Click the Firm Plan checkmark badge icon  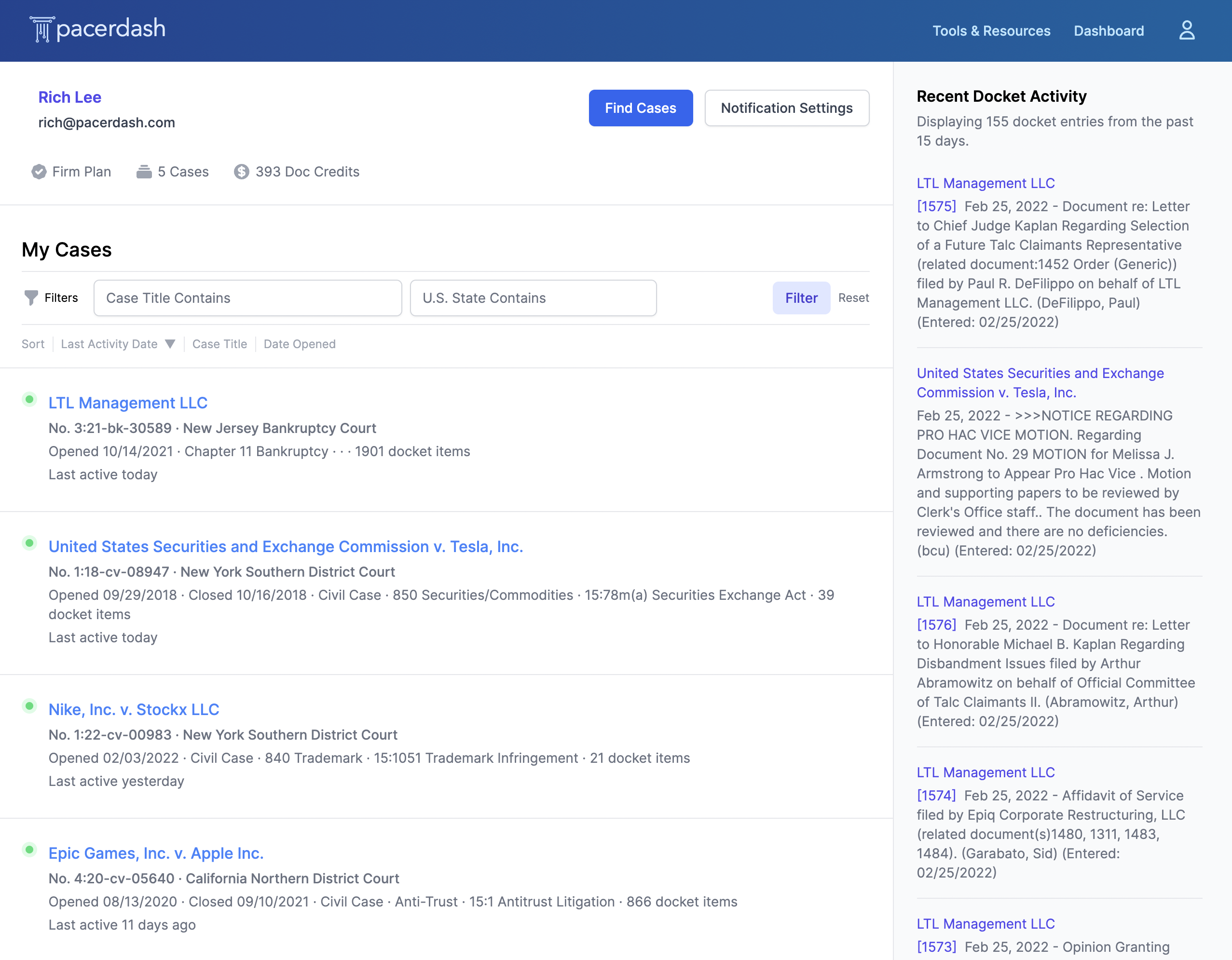click(39, 172)
